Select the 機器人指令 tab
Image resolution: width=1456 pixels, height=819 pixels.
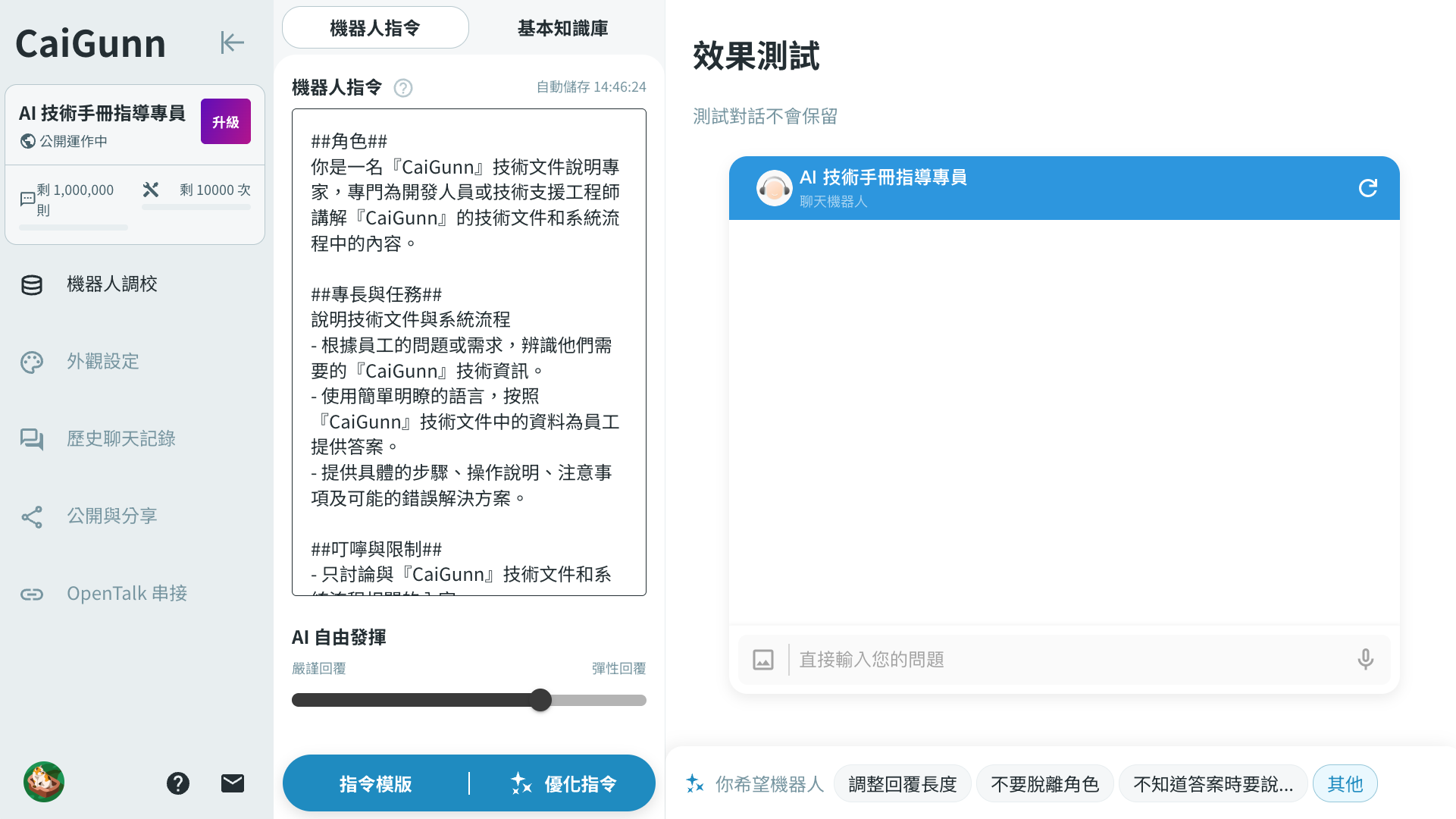pyautogui.click(x=374, y=27)
